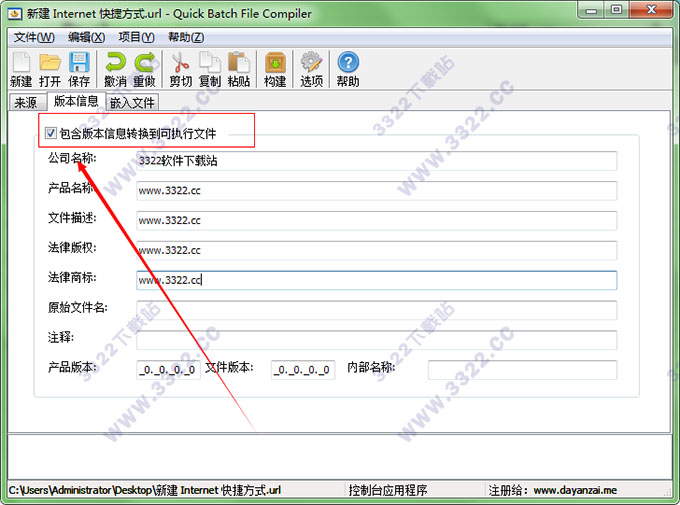Close the Quick Batch File Compiler window
This screenshot has width=680, height=505.
(x=651, y=10)
